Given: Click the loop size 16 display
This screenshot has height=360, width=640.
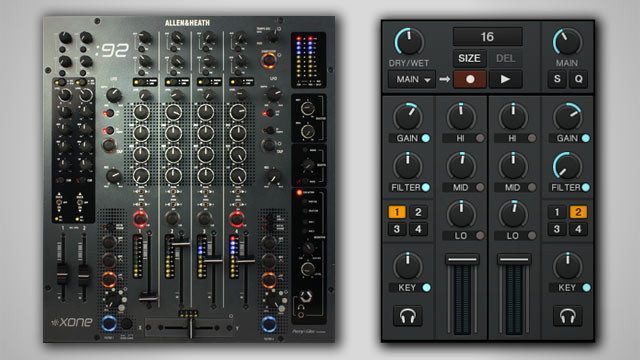Looking at the screenshot, I should (487, 37).
